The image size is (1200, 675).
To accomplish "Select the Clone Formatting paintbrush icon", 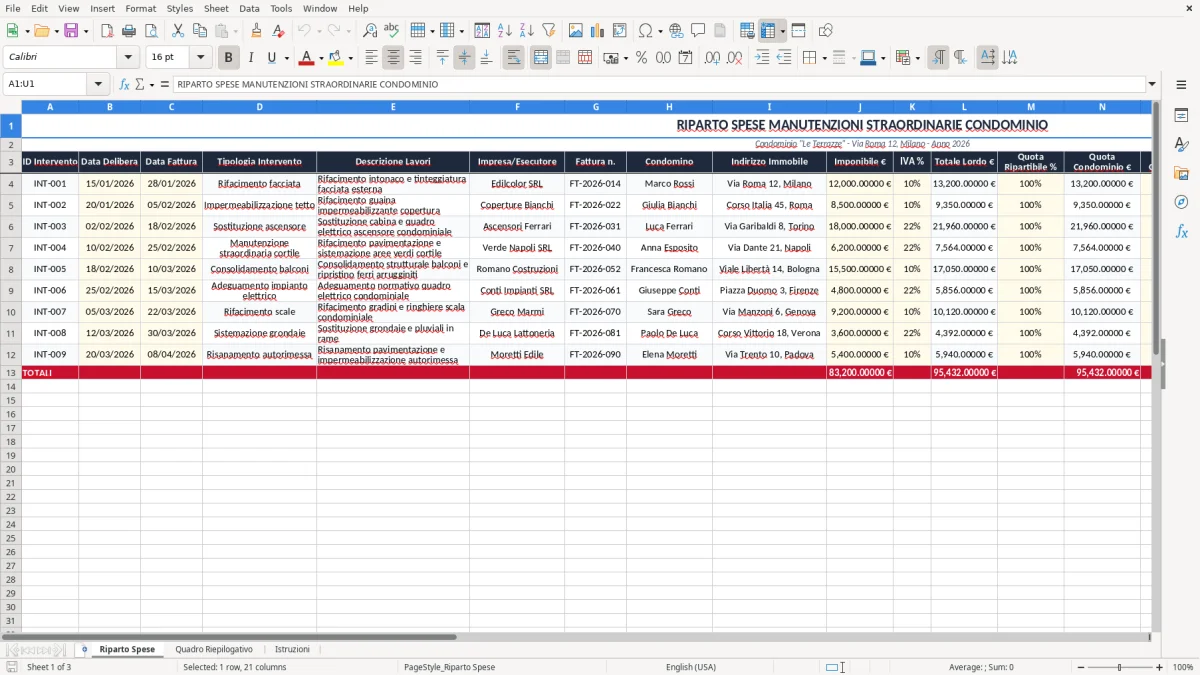I will coord(256,31).
